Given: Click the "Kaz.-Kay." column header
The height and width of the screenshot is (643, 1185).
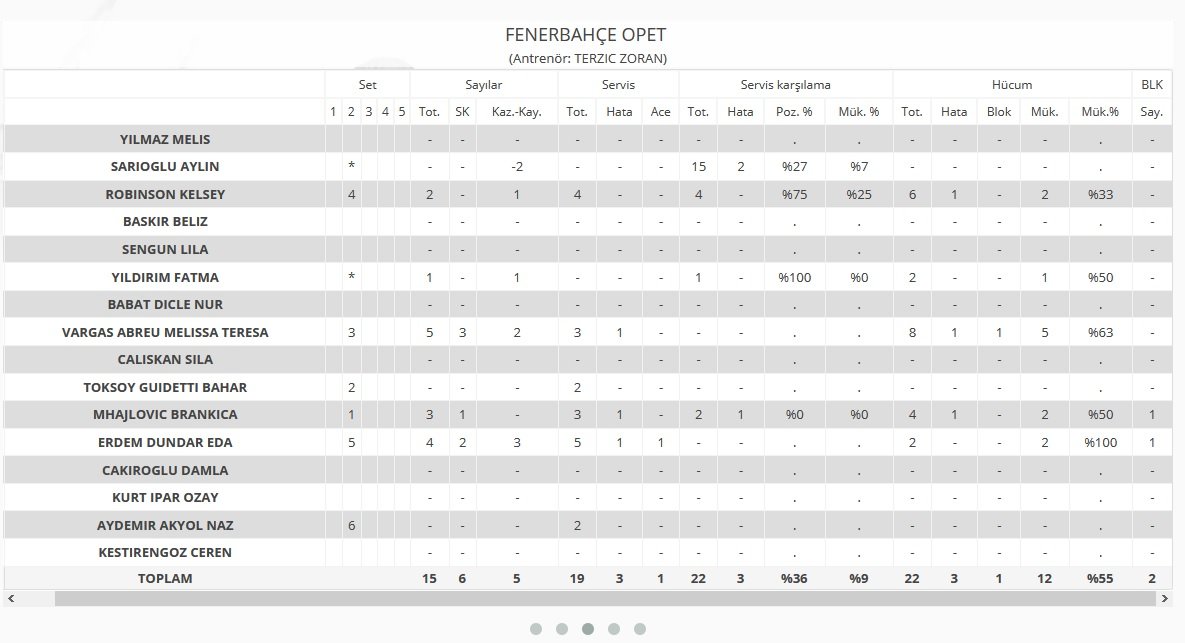Looking at the screenshot, I should pyautogui.click(x=517, y=112).
